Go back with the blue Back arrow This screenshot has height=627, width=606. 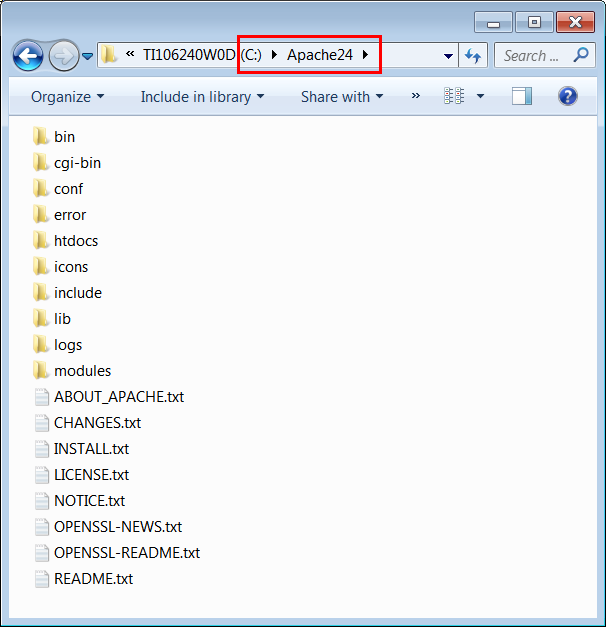[28, 56]
